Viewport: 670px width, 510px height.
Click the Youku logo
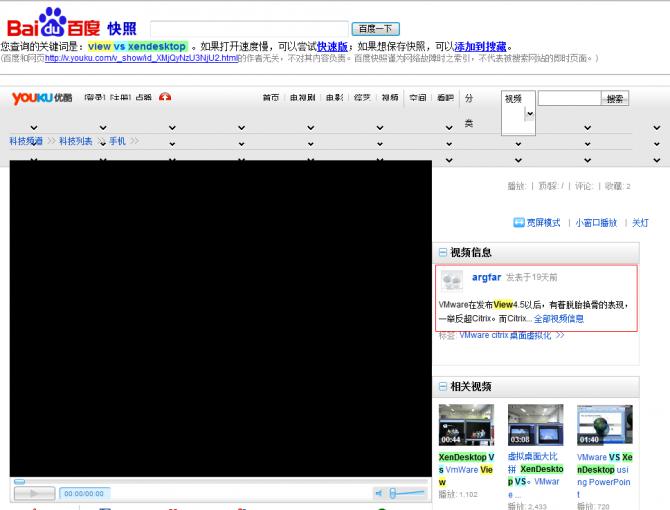42,98
